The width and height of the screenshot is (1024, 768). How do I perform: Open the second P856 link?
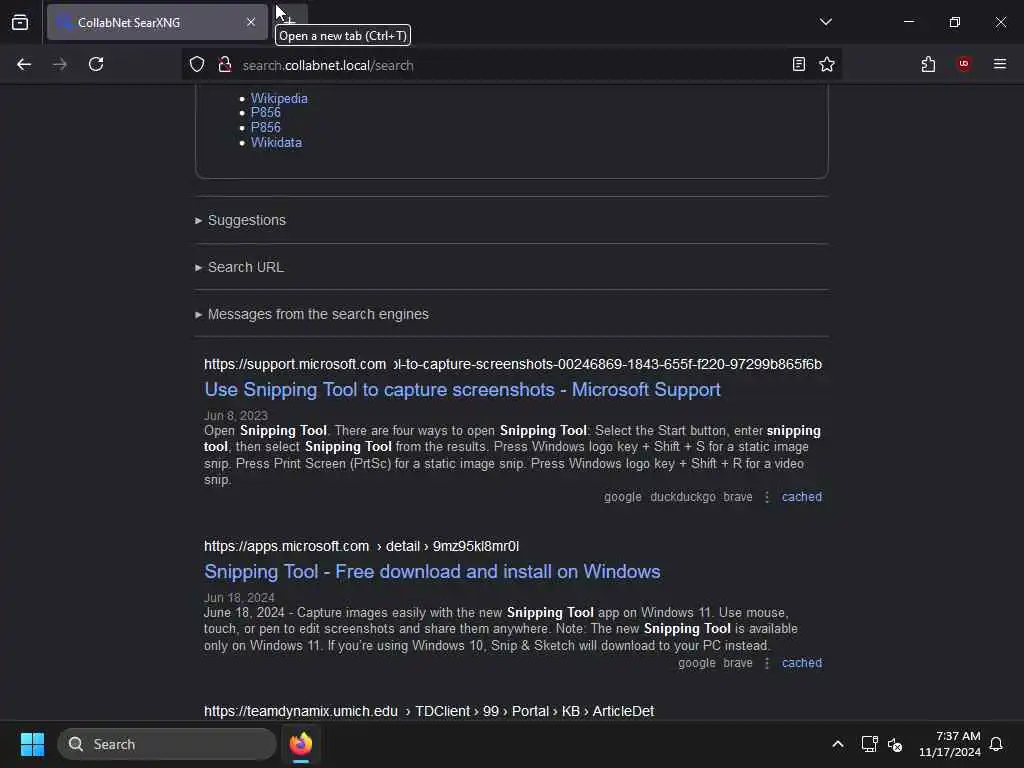(x=266, y=127)
